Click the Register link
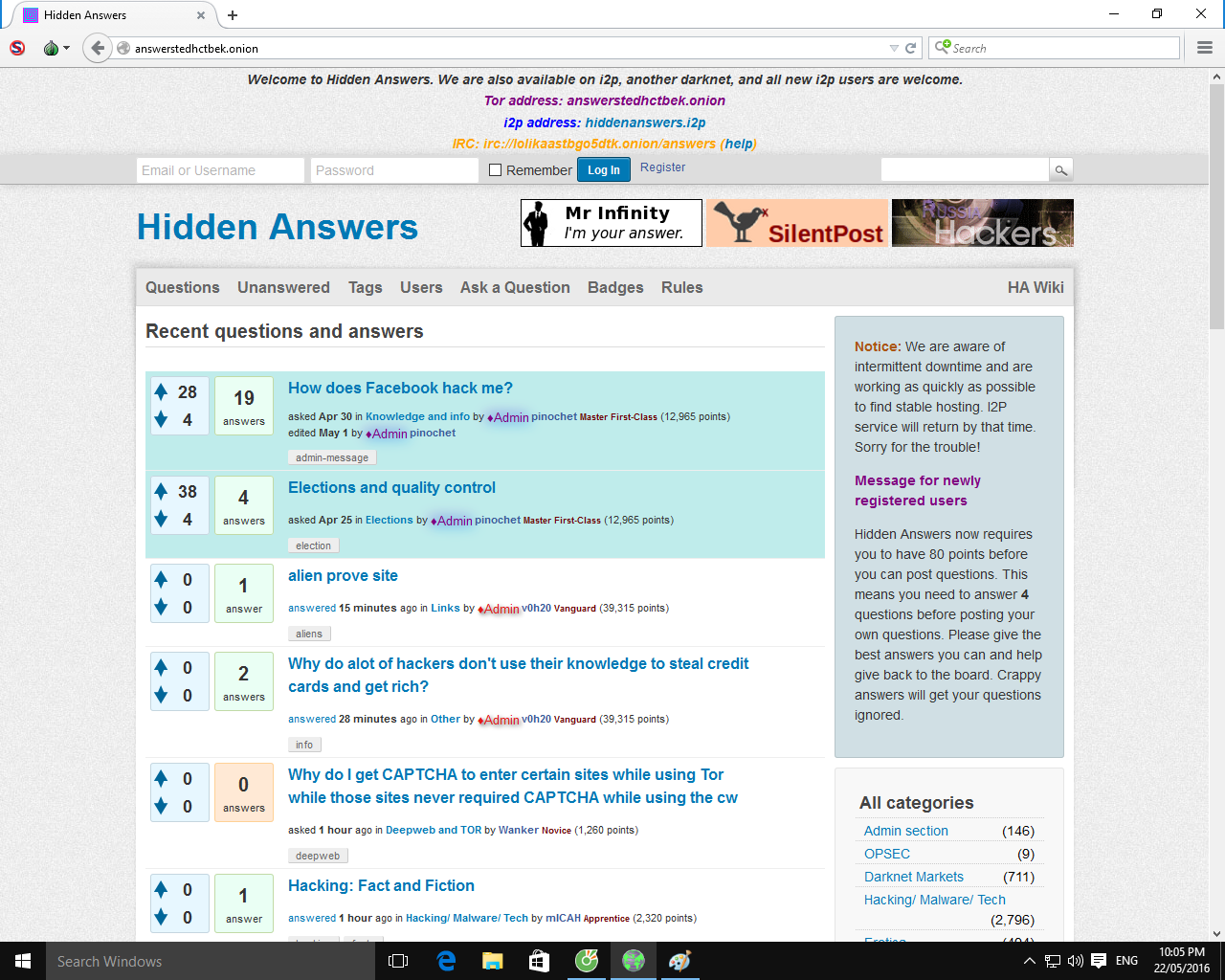 [662, 167]
